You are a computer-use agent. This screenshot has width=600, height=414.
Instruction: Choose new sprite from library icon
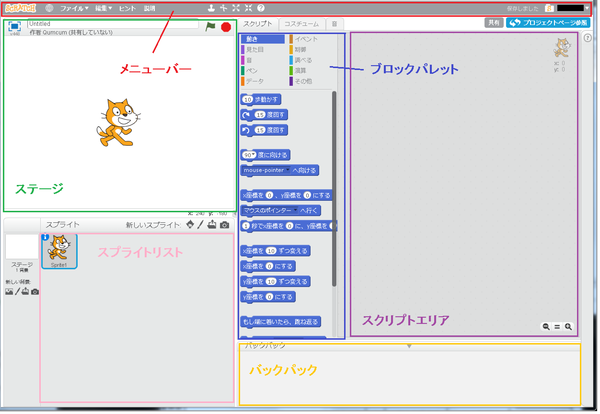point(190,225)
